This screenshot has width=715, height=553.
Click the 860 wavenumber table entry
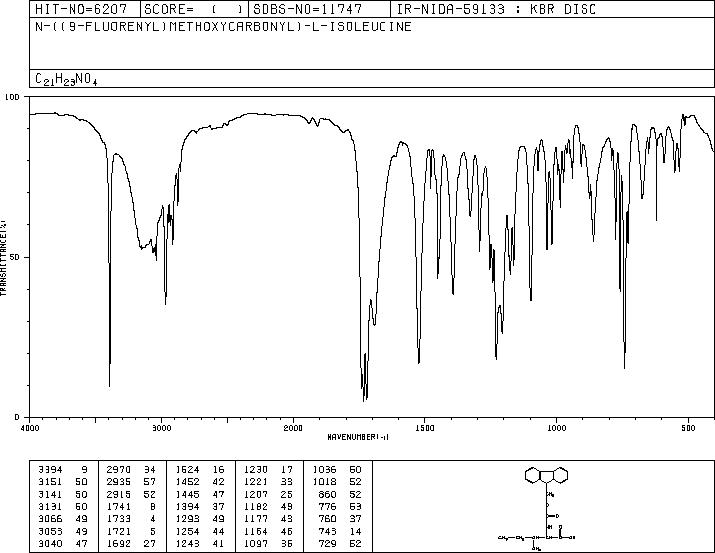point(327,494)
